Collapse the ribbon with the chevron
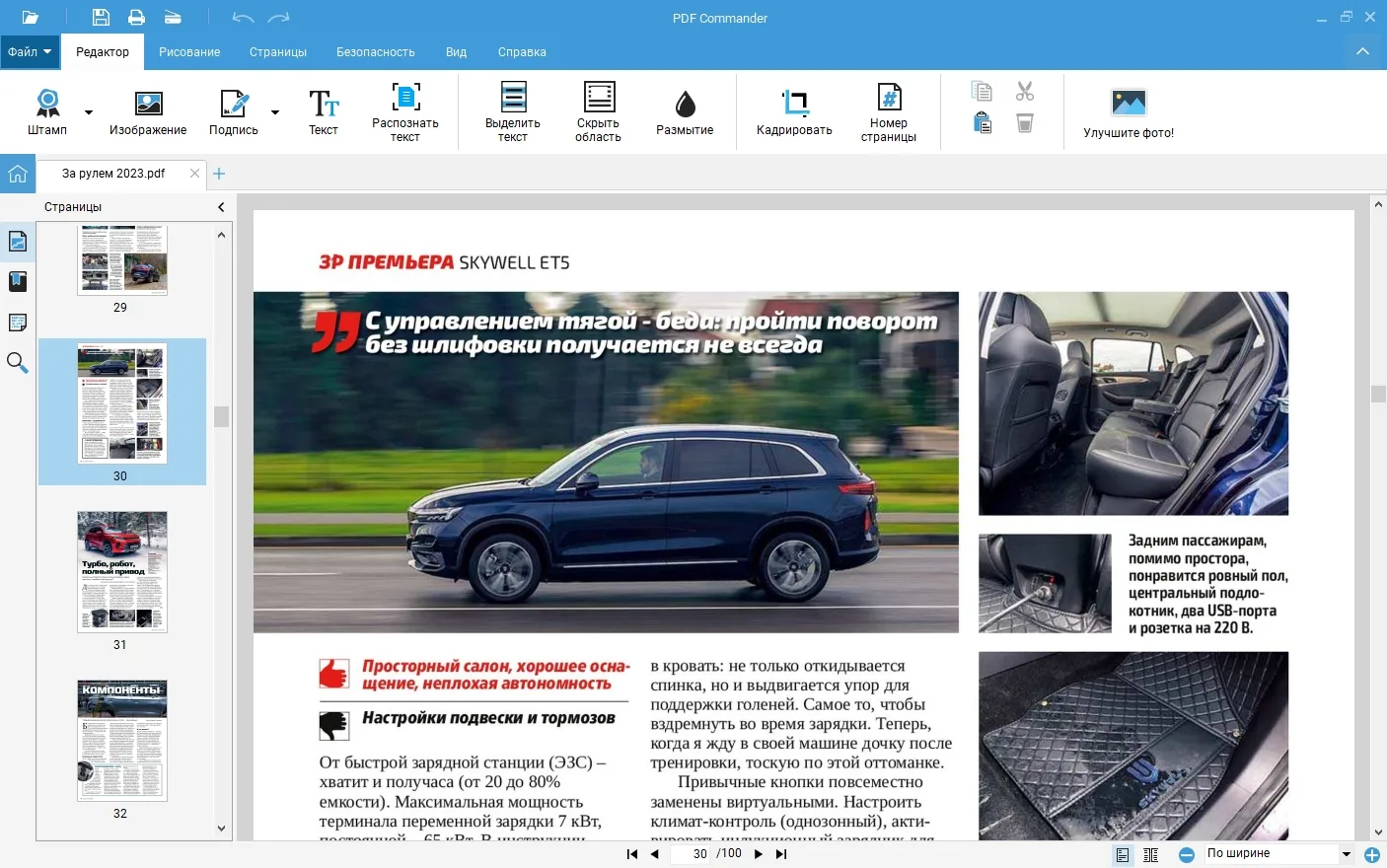The image size is (1387, 868). point(1362,51)
